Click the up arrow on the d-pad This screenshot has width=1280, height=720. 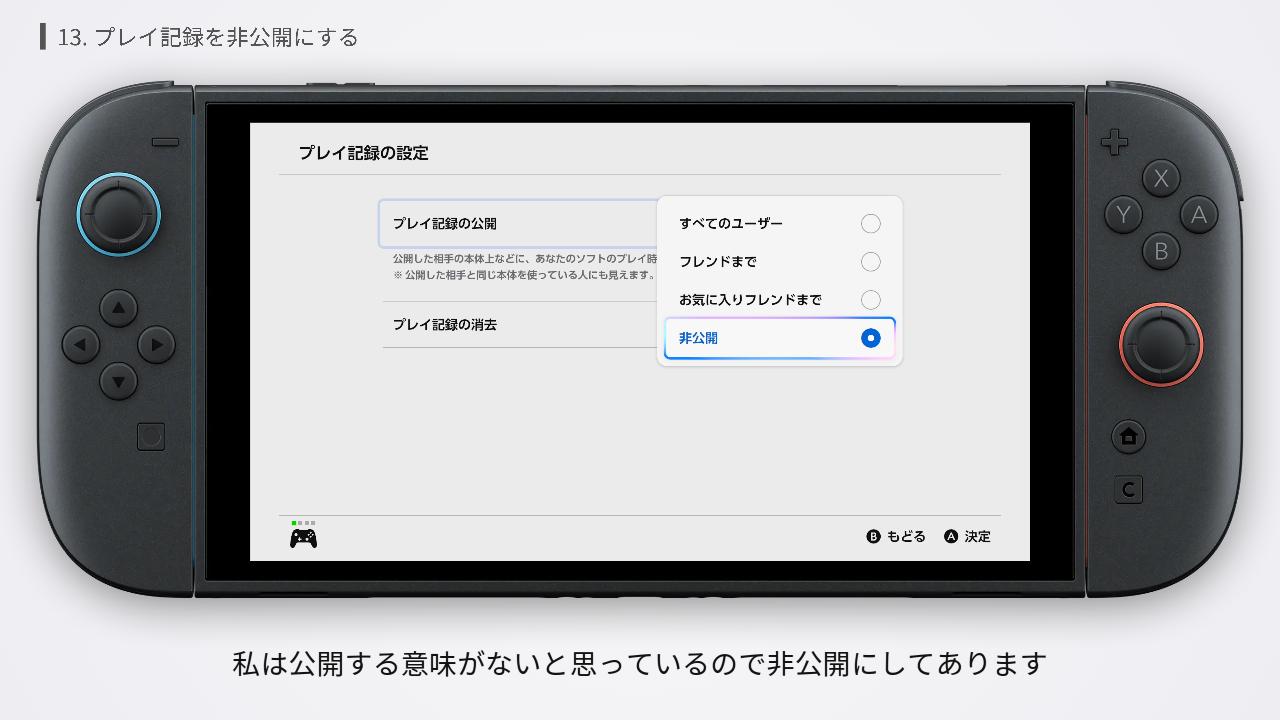(119, 308)
